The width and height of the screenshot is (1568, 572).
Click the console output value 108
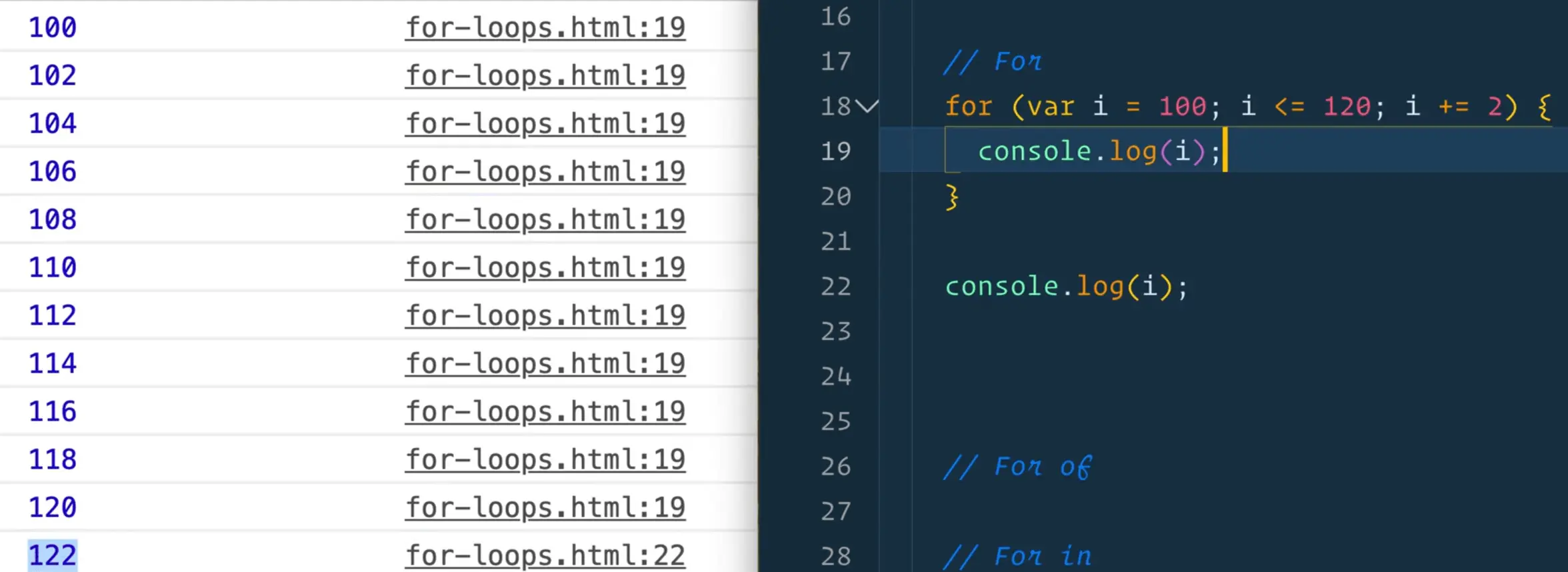coord(52,220)
